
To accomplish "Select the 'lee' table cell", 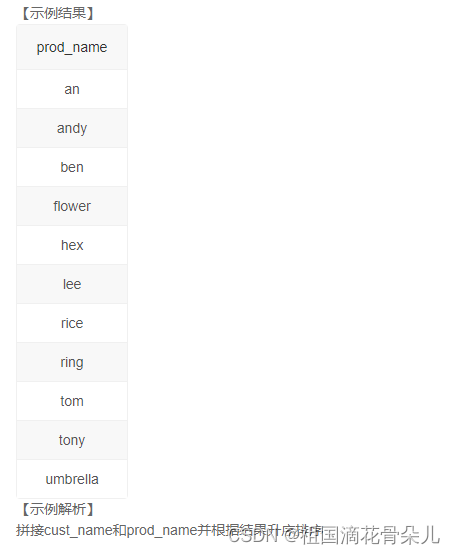I will click(72, 284).
